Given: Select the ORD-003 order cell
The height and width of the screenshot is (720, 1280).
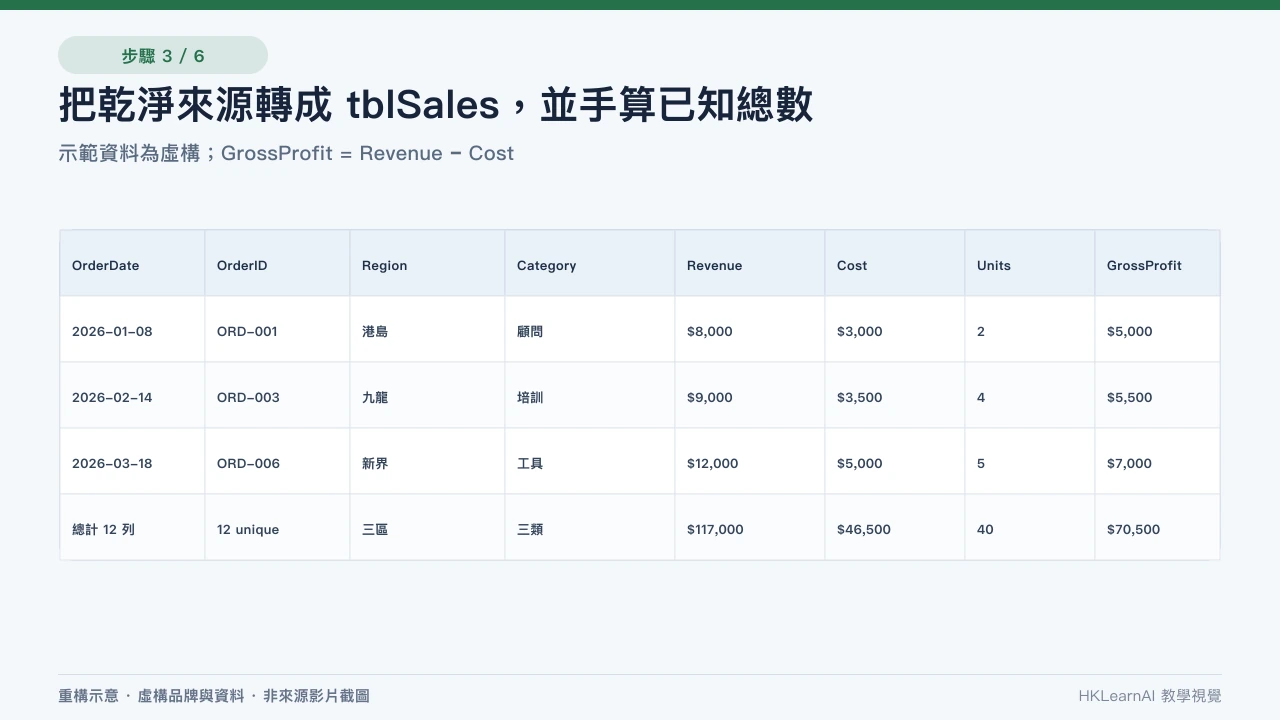Looking at the screenshot, I should (277, 395).
